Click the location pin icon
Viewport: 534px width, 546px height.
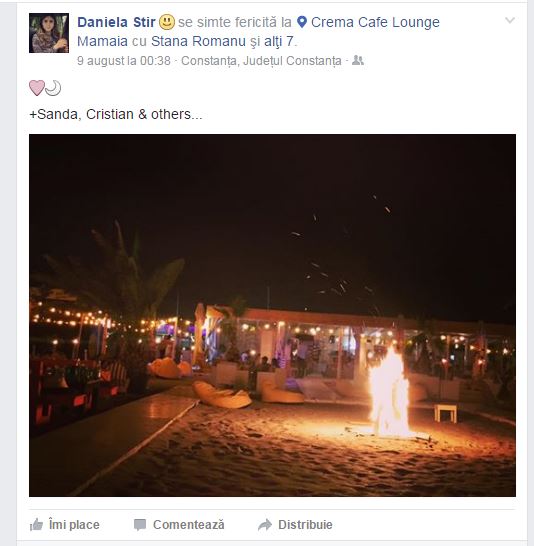coord(301,22)
